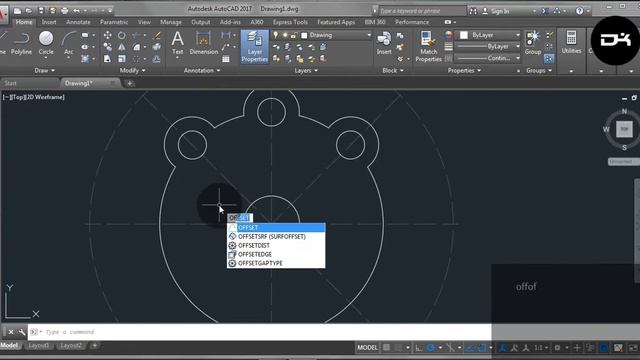This screenshot has height=360, width=640.
Task: Click the Text annotation tool
Action: pyautogui.click(x=178, y=43)
